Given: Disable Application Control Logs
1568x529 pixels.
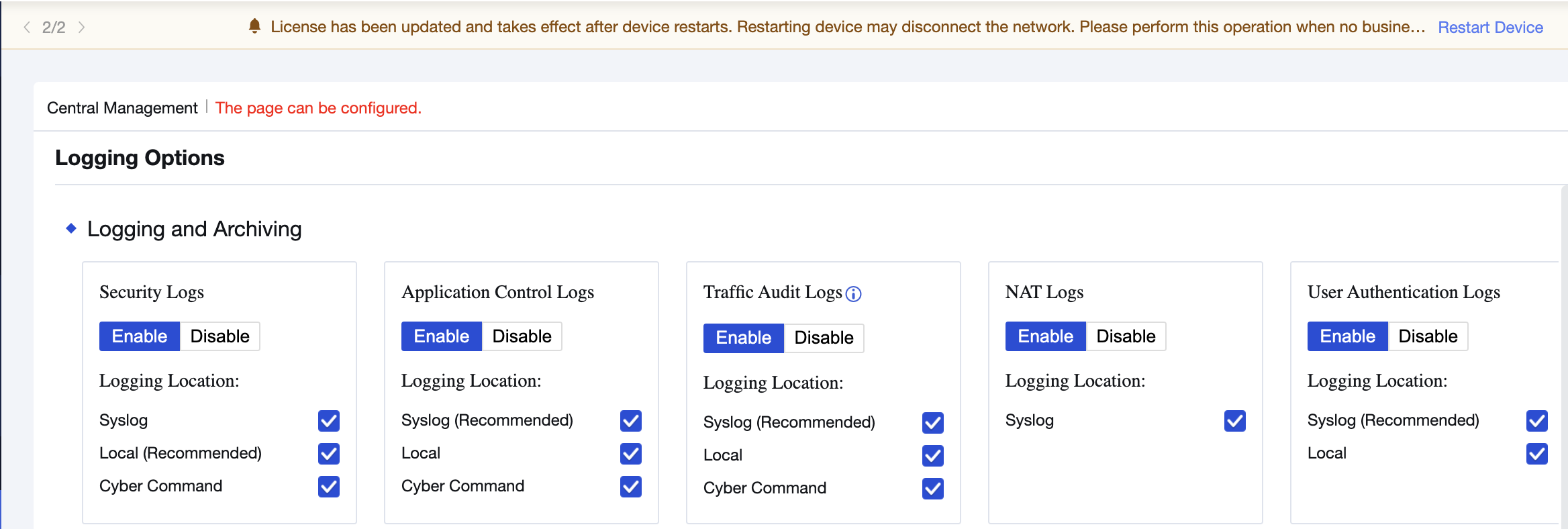Looking at the screenshot, I should pos(522,336).
